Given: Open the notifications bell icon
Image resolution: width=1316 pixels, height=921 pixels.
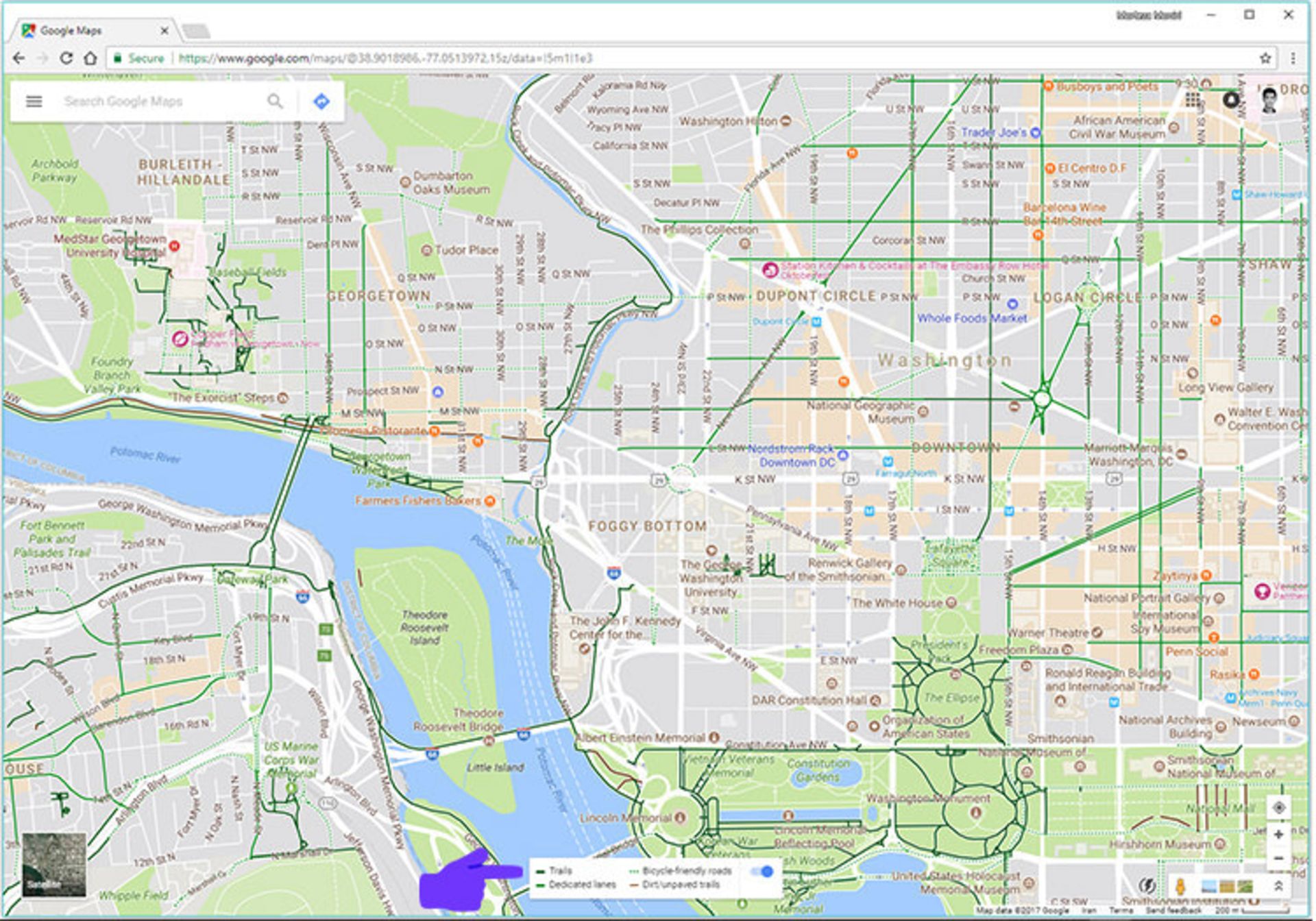Looking at the screenshot, I should (1231, 100).
